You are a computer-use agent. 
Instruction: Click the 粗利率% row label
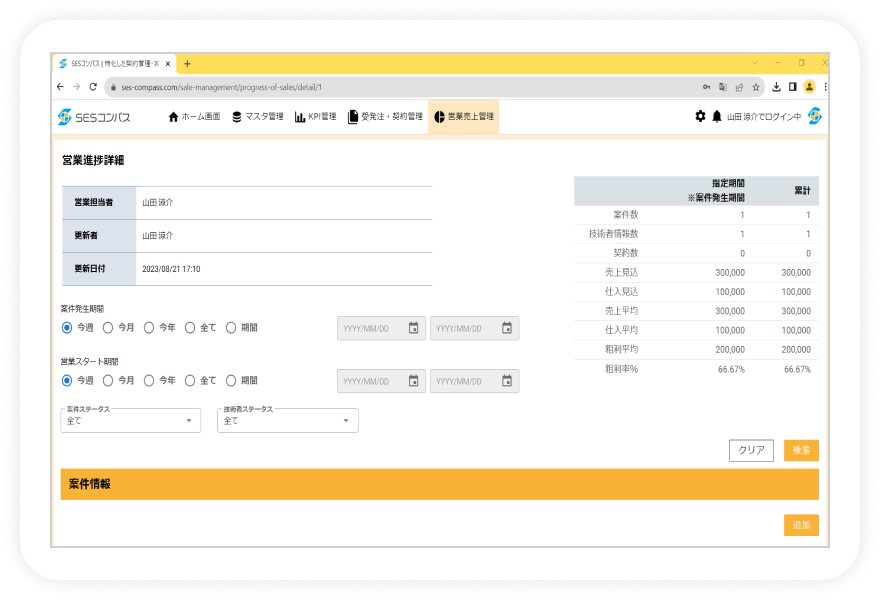[621, 369]
